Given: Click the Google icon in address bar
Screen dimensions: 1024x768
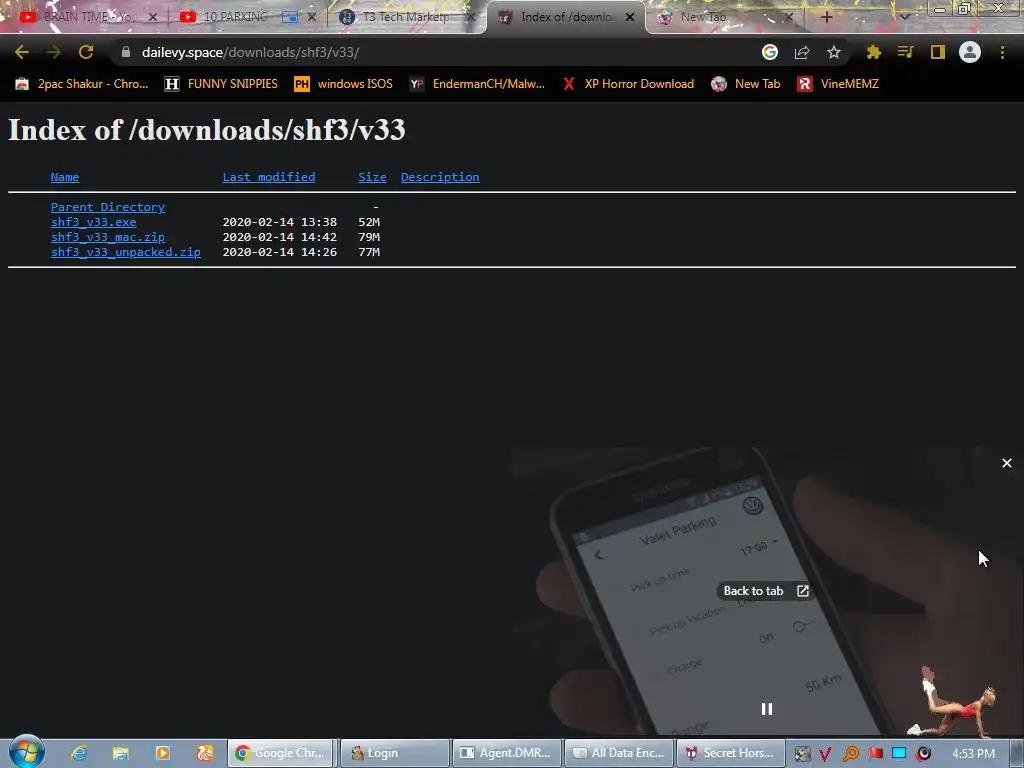Looking at the screenshot, I should tap(770, 52).
